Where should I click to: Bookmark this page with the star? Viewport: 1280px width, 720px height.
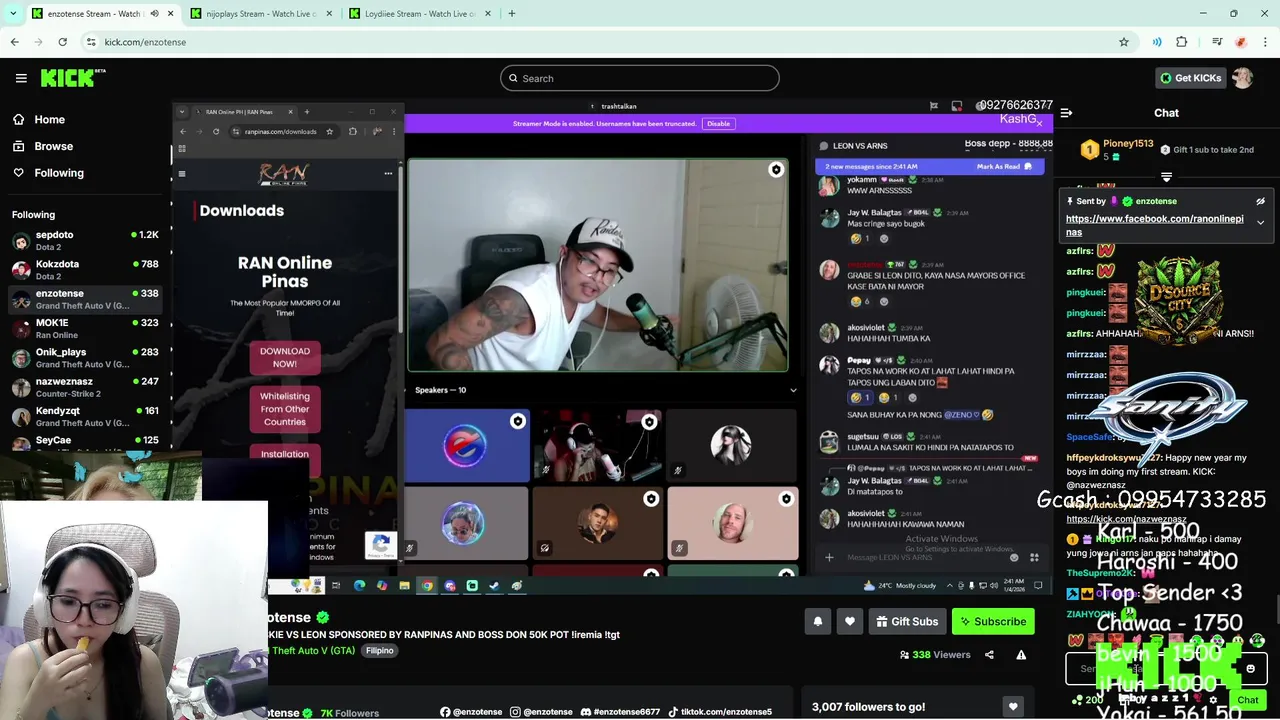pos(1124,42)
